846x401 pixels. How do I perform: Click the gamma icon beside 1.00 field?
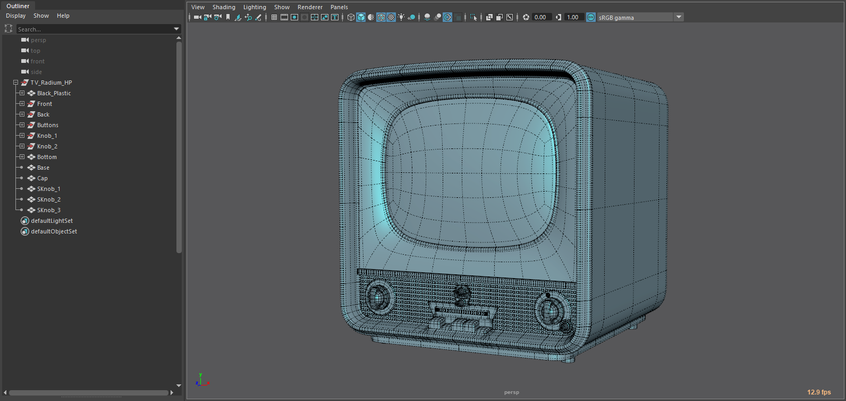[559, 17]
